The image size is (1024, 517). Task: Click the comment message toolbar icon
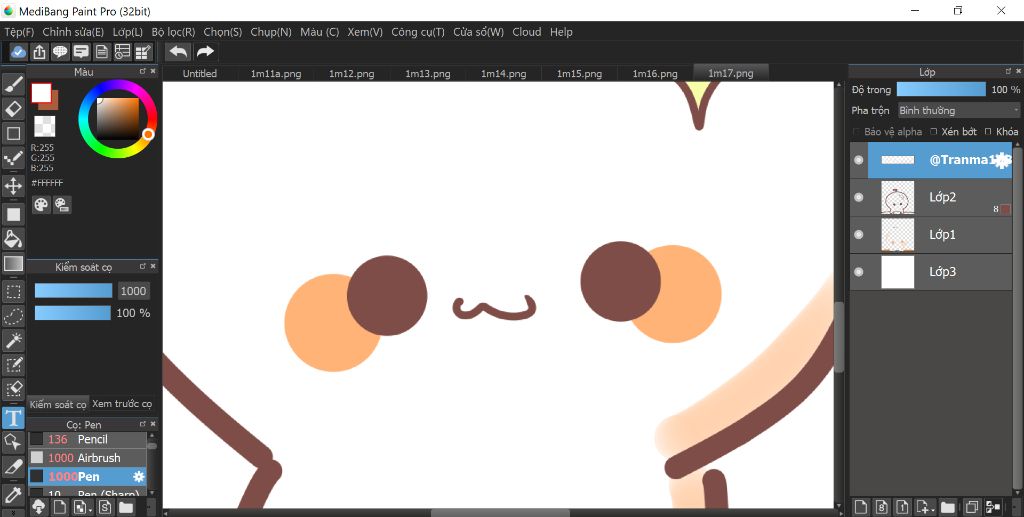[81, 52]
